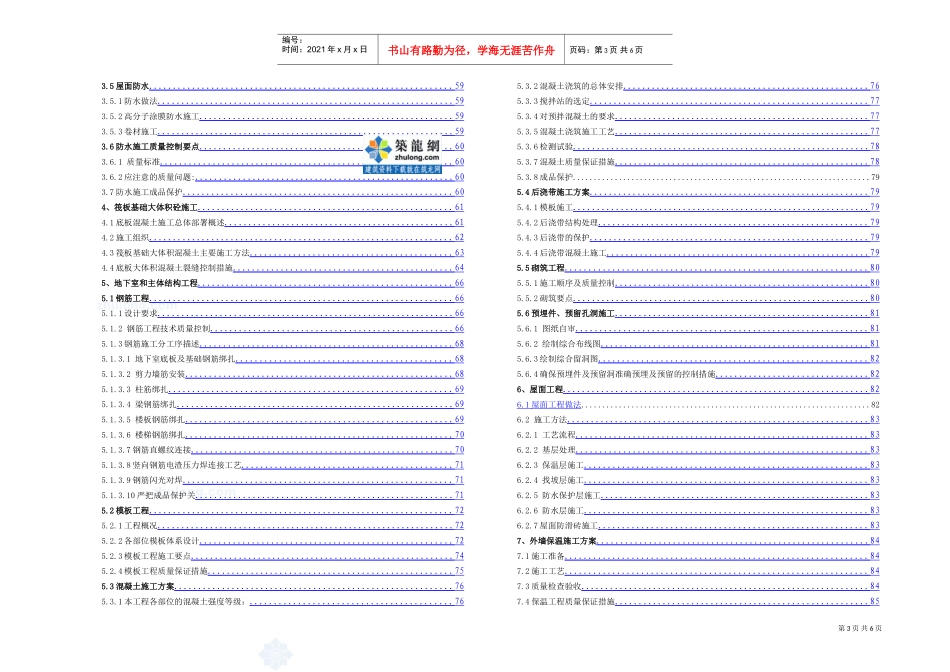
Task: Open '5.3.7 混凝土质量保证措施'
Action: pos(698,162)
